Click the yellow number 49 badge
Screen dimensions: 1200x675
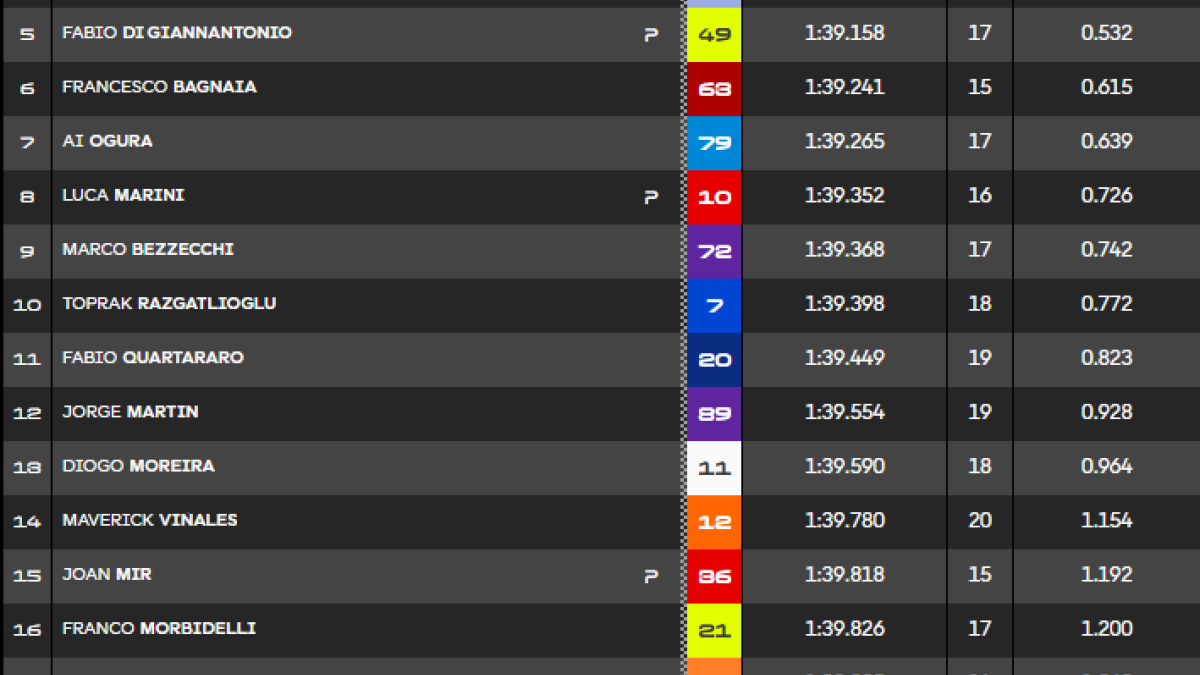(714, 35)
